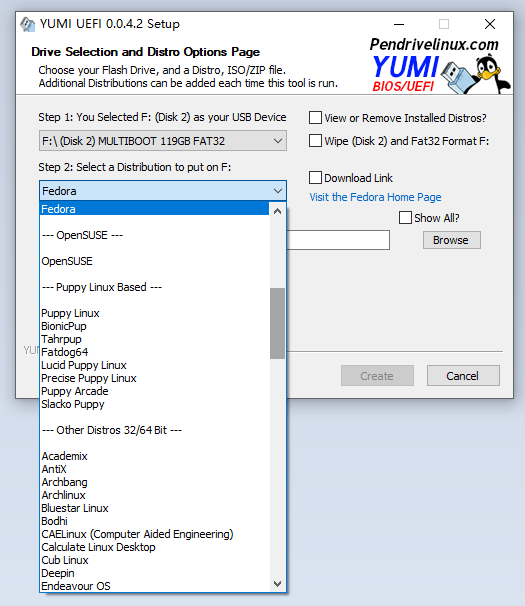Click --- Other Distros 32/64 Bit --- header

click(154, 430)
